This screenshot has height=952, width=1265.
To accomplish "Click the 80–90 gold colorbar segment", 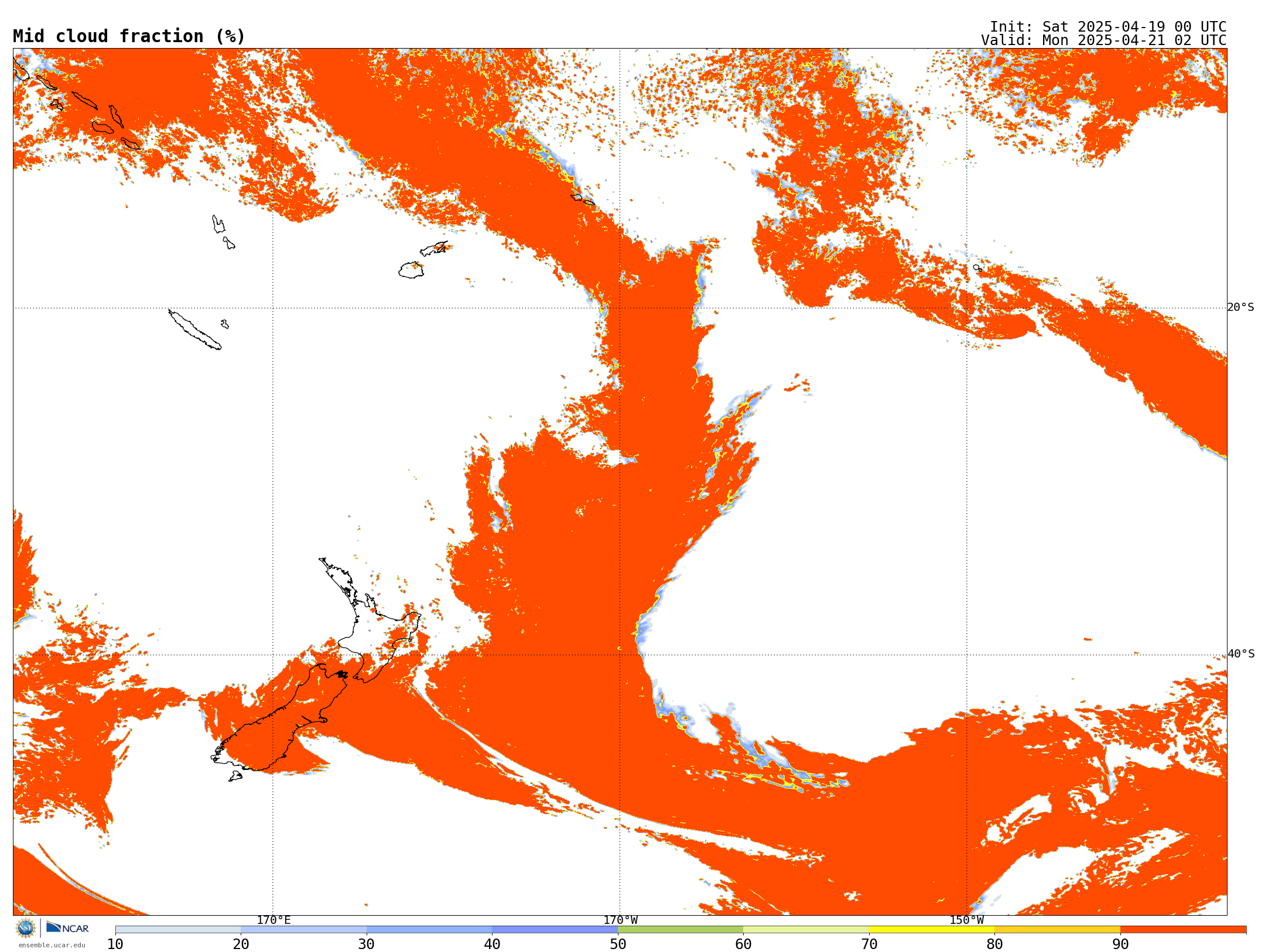I will click(1057, 930).
